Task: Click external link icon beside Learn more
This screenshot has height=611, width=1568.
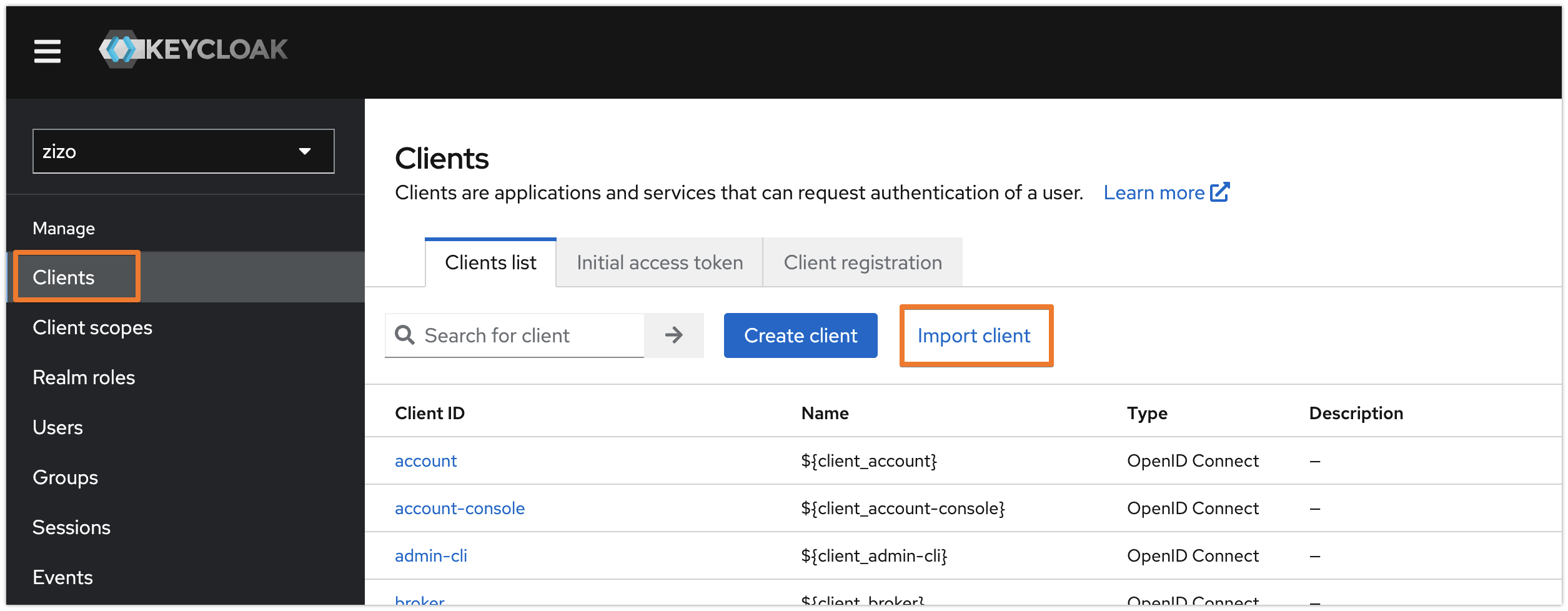Action: [x=1219, y=192]
